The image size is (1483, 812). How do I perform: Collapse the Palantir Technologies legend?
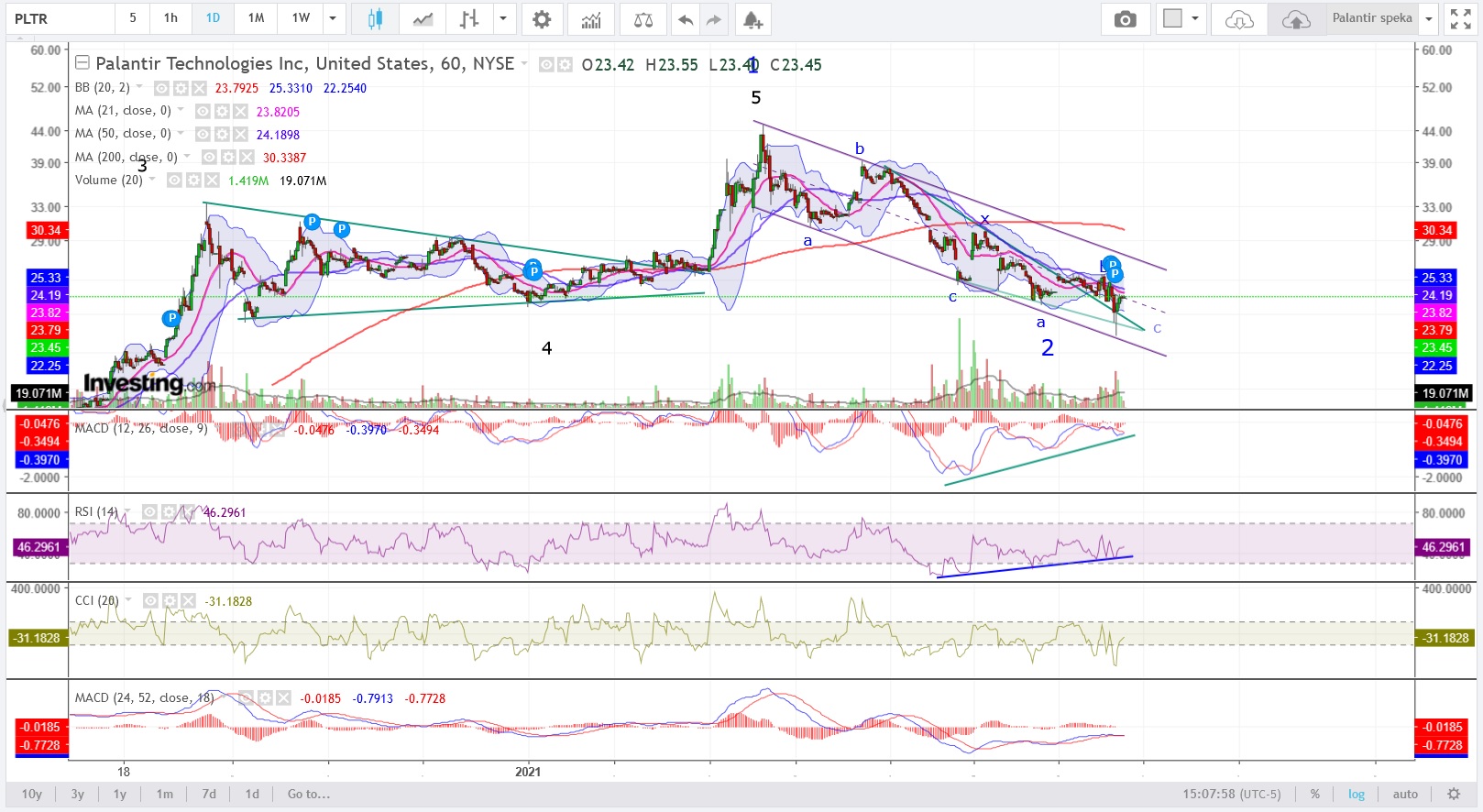82,63
